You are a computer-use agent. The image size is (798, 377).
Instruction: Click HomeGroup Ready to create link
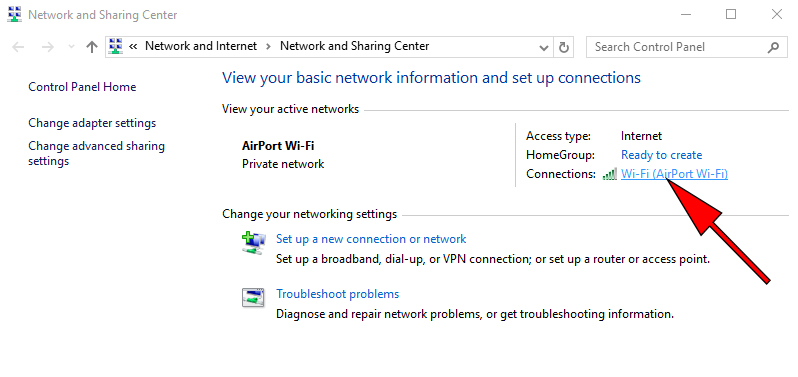pos(662,155)
